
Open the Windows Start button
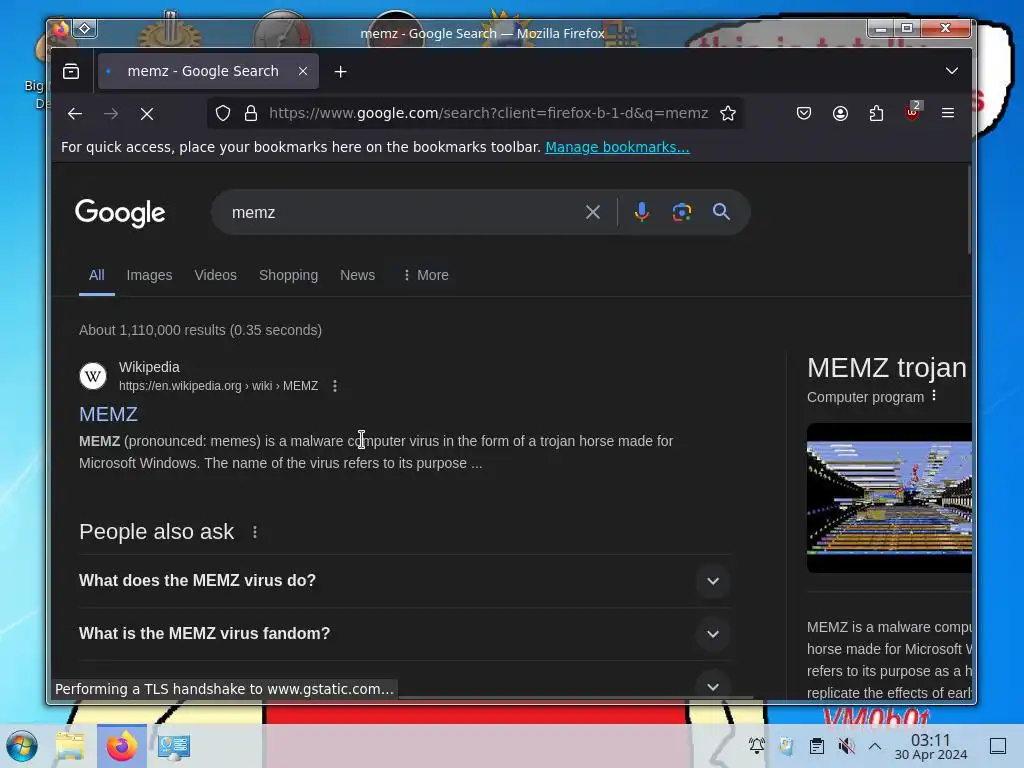pos(22,746)
